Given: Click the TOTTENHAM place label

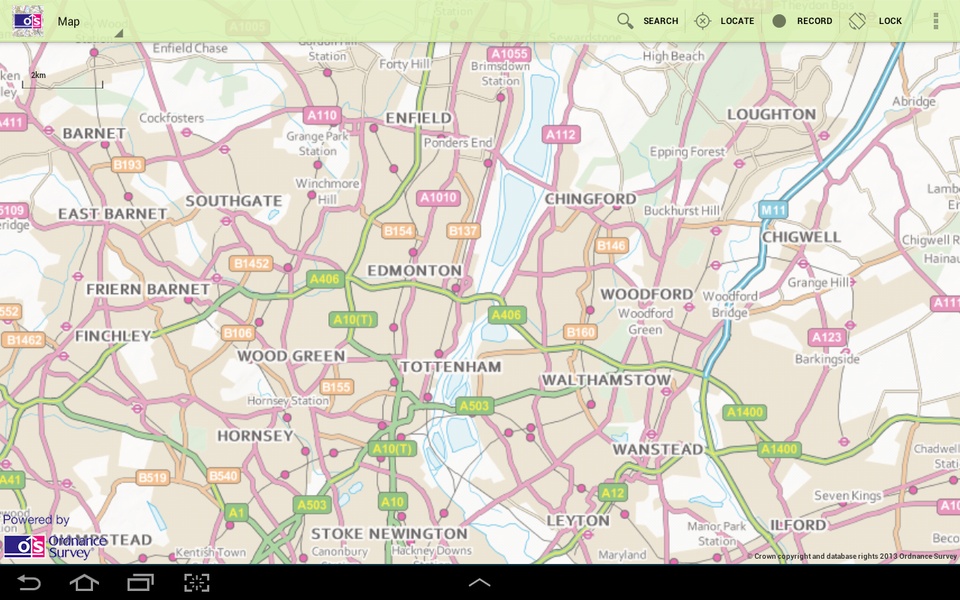Looking at the screenshot, I should coord(451,367).
